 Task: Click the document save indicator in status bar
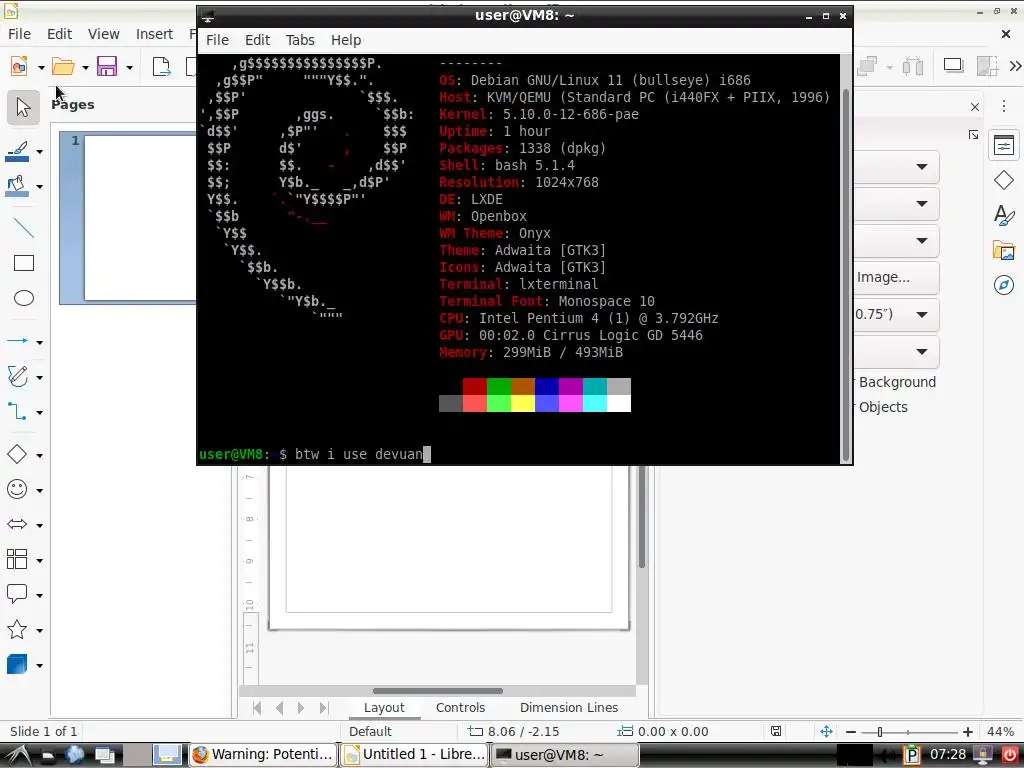coord(776,731)
